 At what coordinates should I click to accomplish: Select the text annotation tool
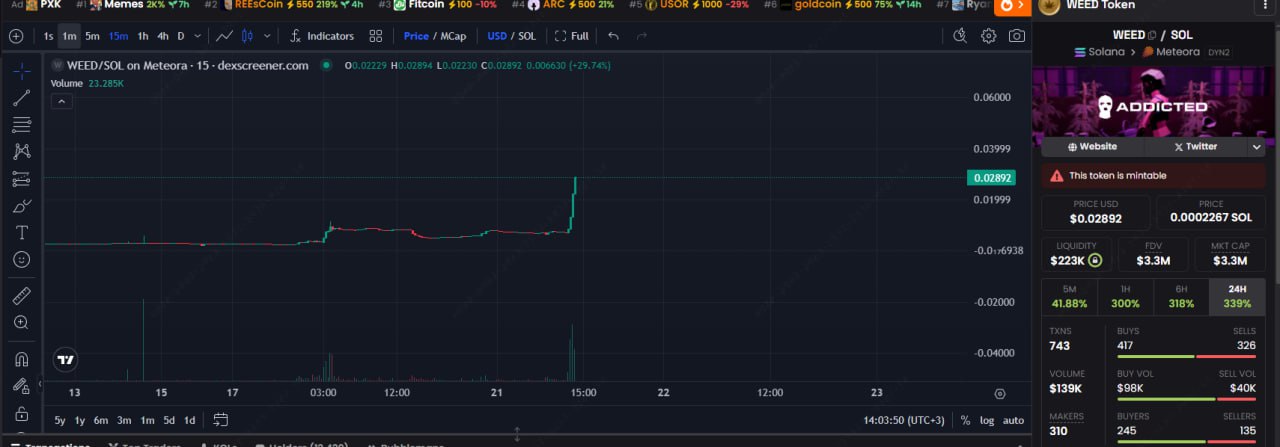(x=21, y=232)
